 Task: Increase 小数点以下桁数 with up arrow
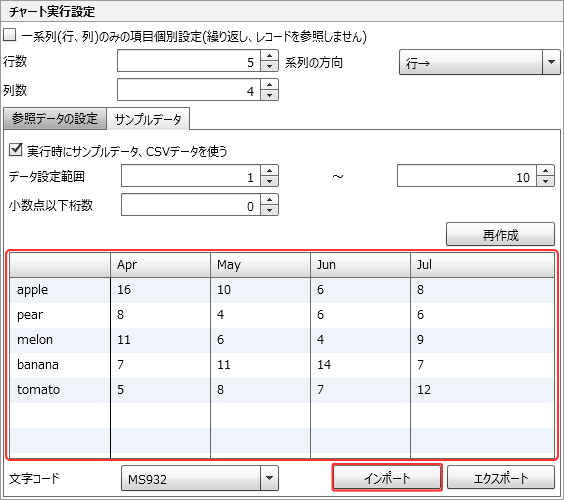(269, 199)
